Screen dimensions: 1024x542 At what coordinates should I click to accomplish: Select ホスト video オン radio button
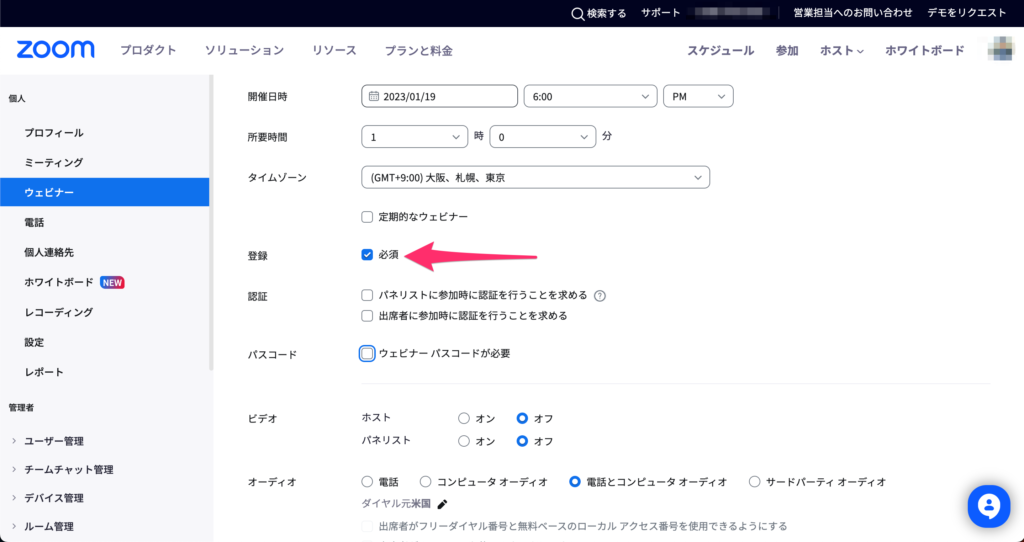tap(464, 419)
